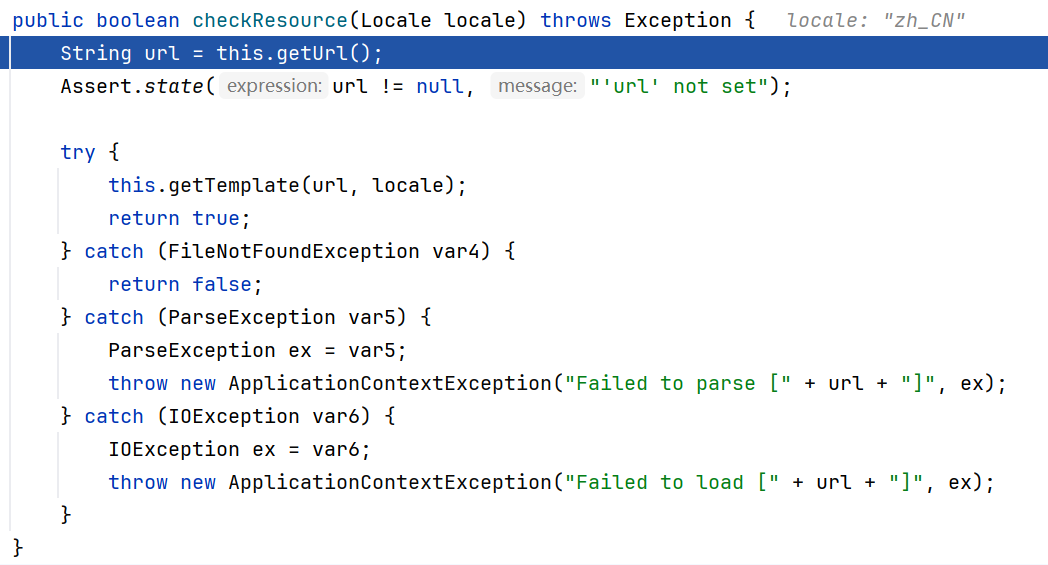Screen dimensions: 1048x565
Task: Click the 'expression:' parameter hint
Action: click(x=274, y=86)
